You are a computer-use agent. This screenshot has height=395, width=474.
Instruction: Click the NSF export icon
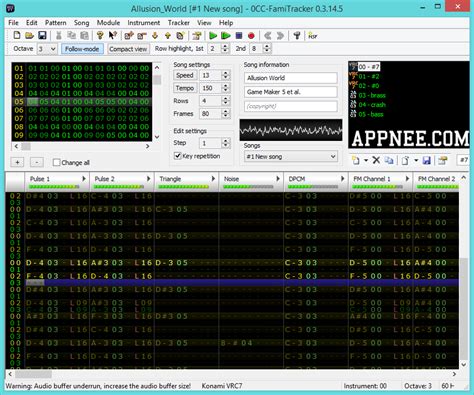312,35
